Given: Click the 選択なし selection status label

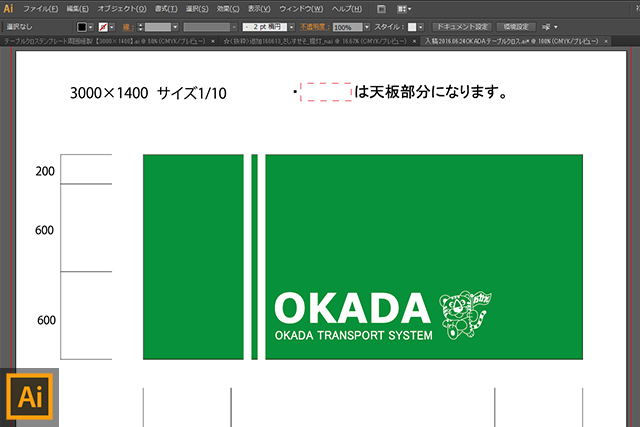Looking at the screenshot, I should point(20,27).
